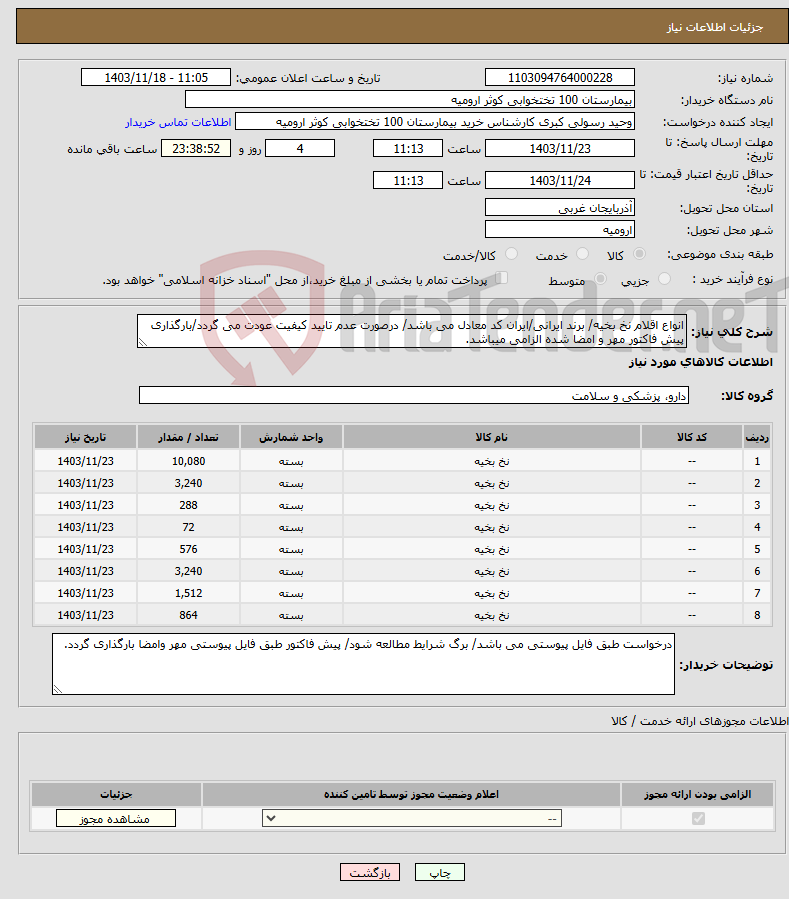Open buyer contact info link
The height and width of the screenshot is (899, 789).
pos(178,123)
